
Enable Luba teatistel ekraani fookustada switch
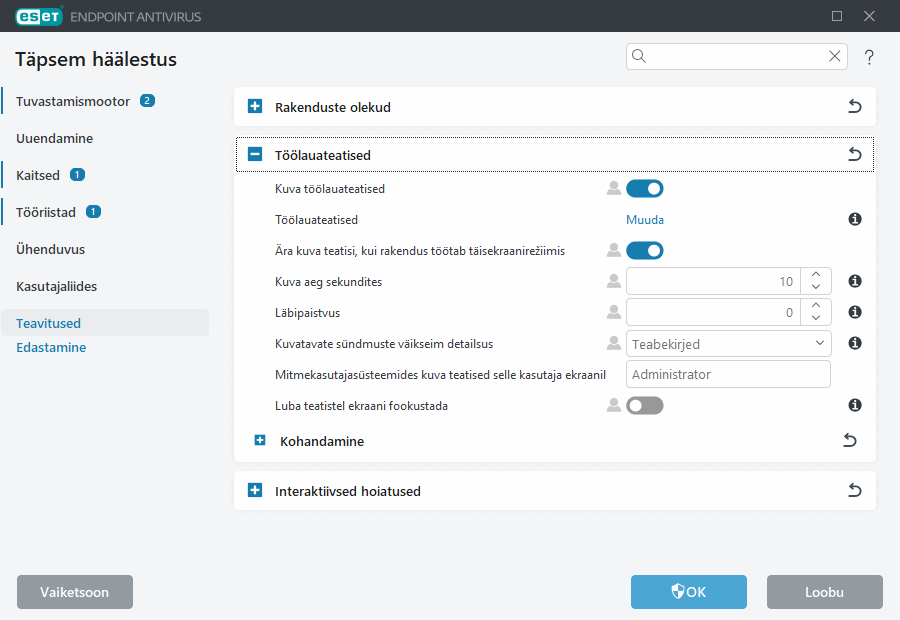pyautogui.click(x=644, y=405)
